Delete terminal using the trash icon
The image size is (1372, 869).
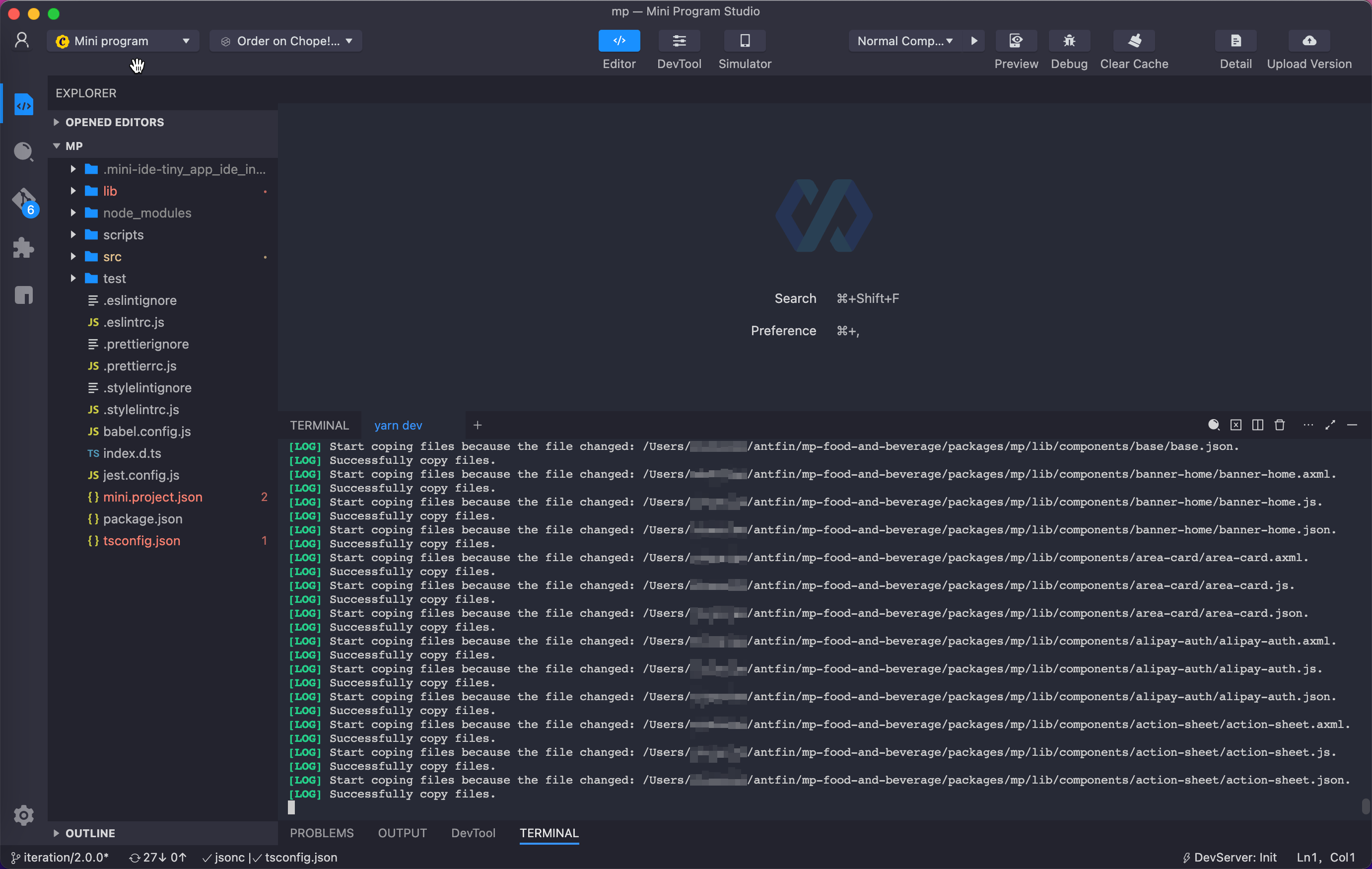coord(1280,425)
